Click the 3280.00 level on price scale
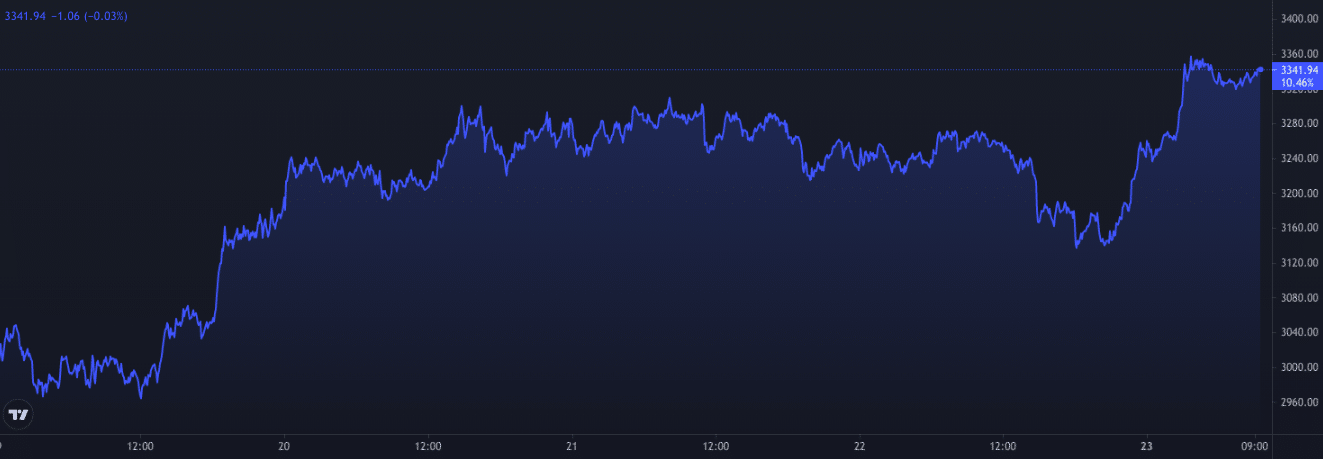 (1298, 124)
